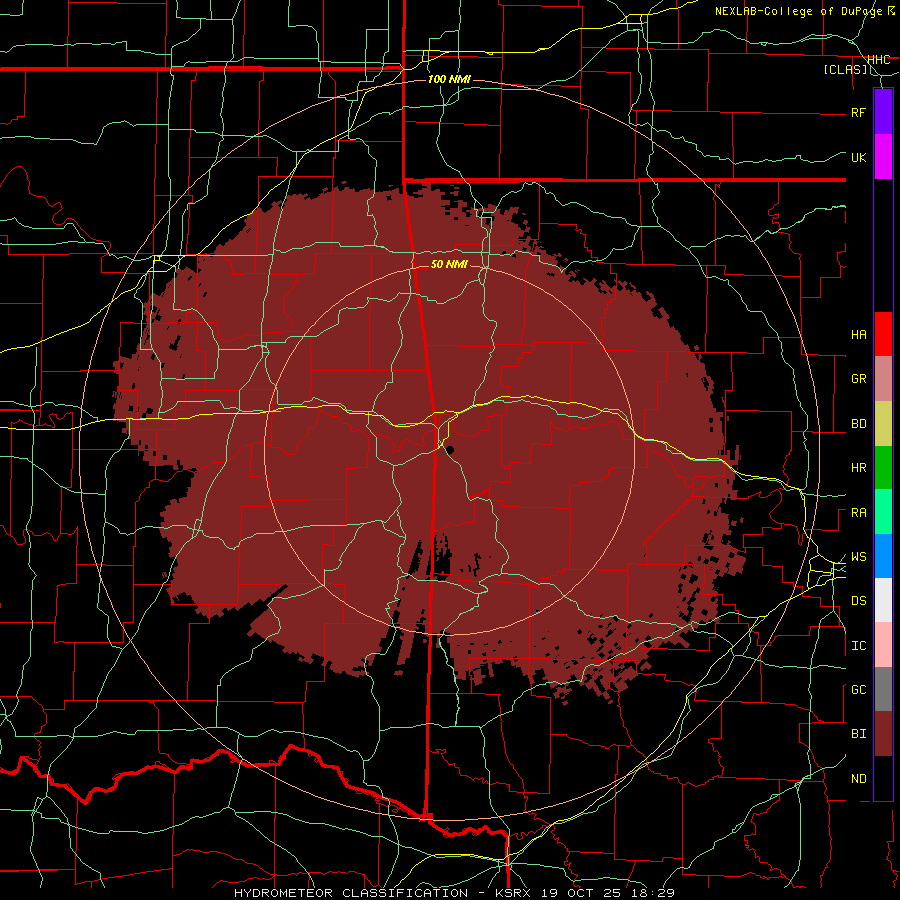Click the ND black legend swatch
The height and width of the screenshot is (900, 900).
click(883, 778)
